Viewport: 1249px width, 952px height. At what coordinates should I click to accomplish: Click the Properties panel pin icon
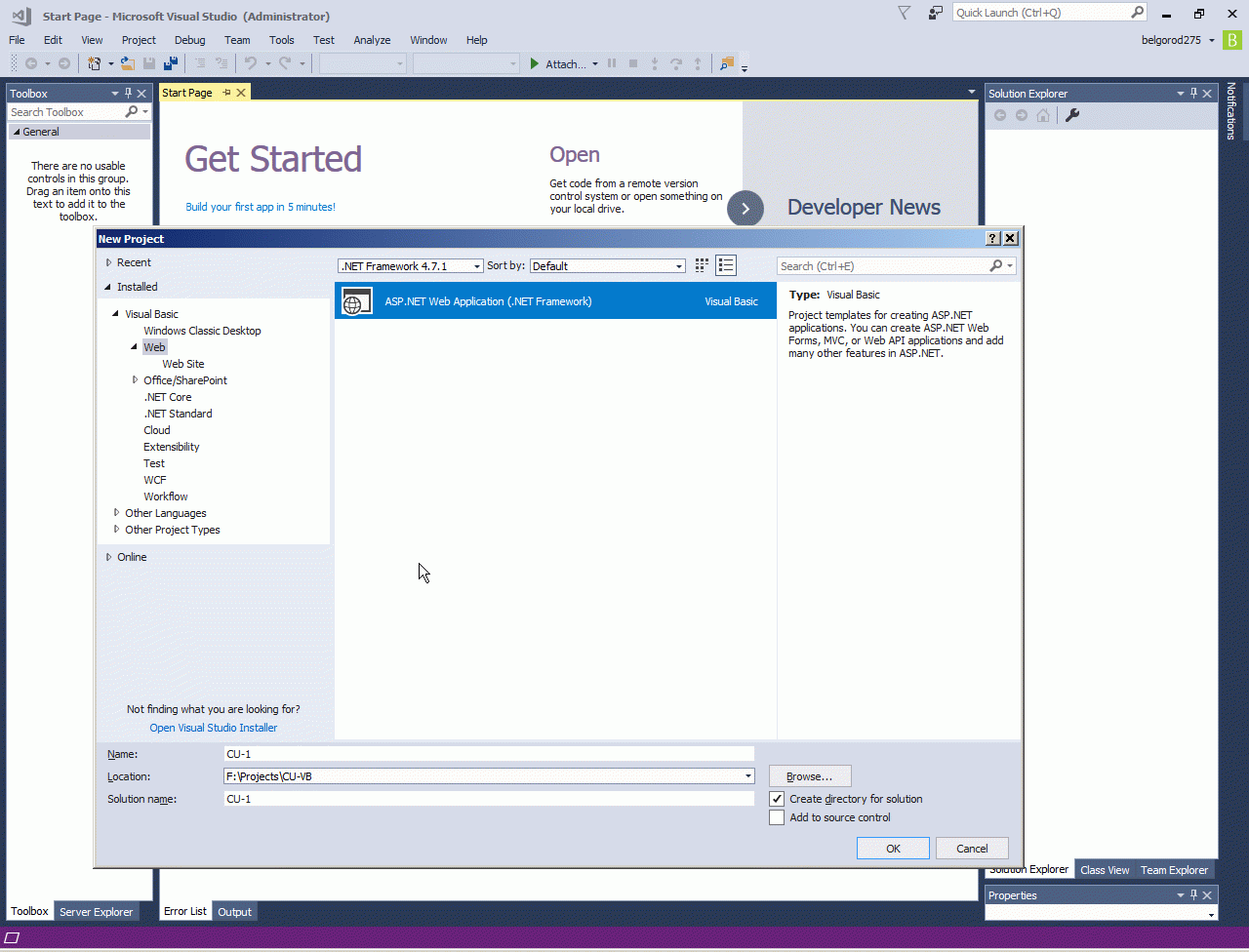coord(1193,895)
